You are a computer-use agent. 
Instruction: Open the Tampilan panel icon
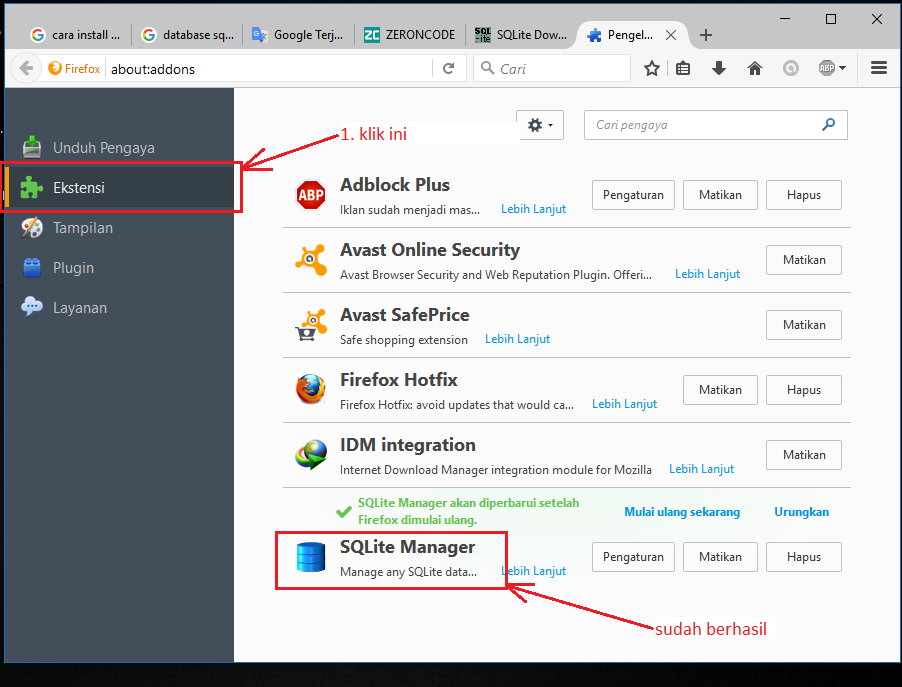[x=33, y=227]
